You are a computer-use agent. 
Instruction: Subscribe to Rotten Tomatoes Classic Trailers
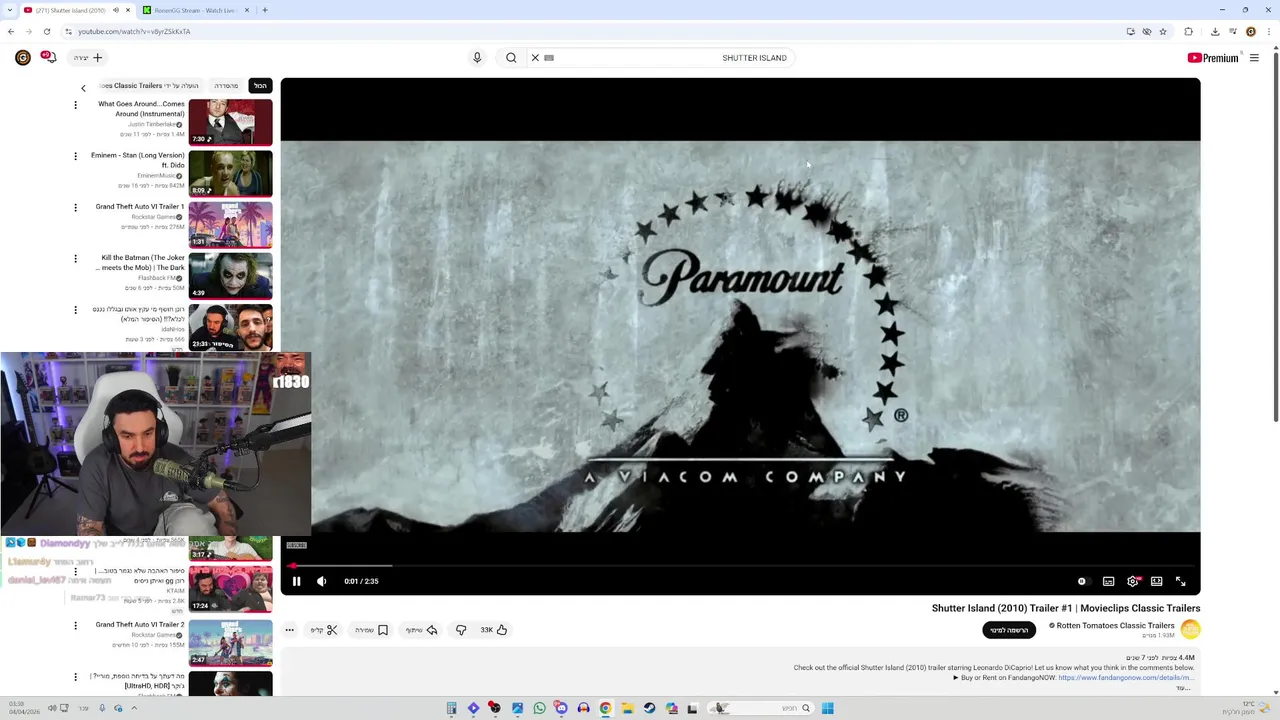pos(1009,630)
